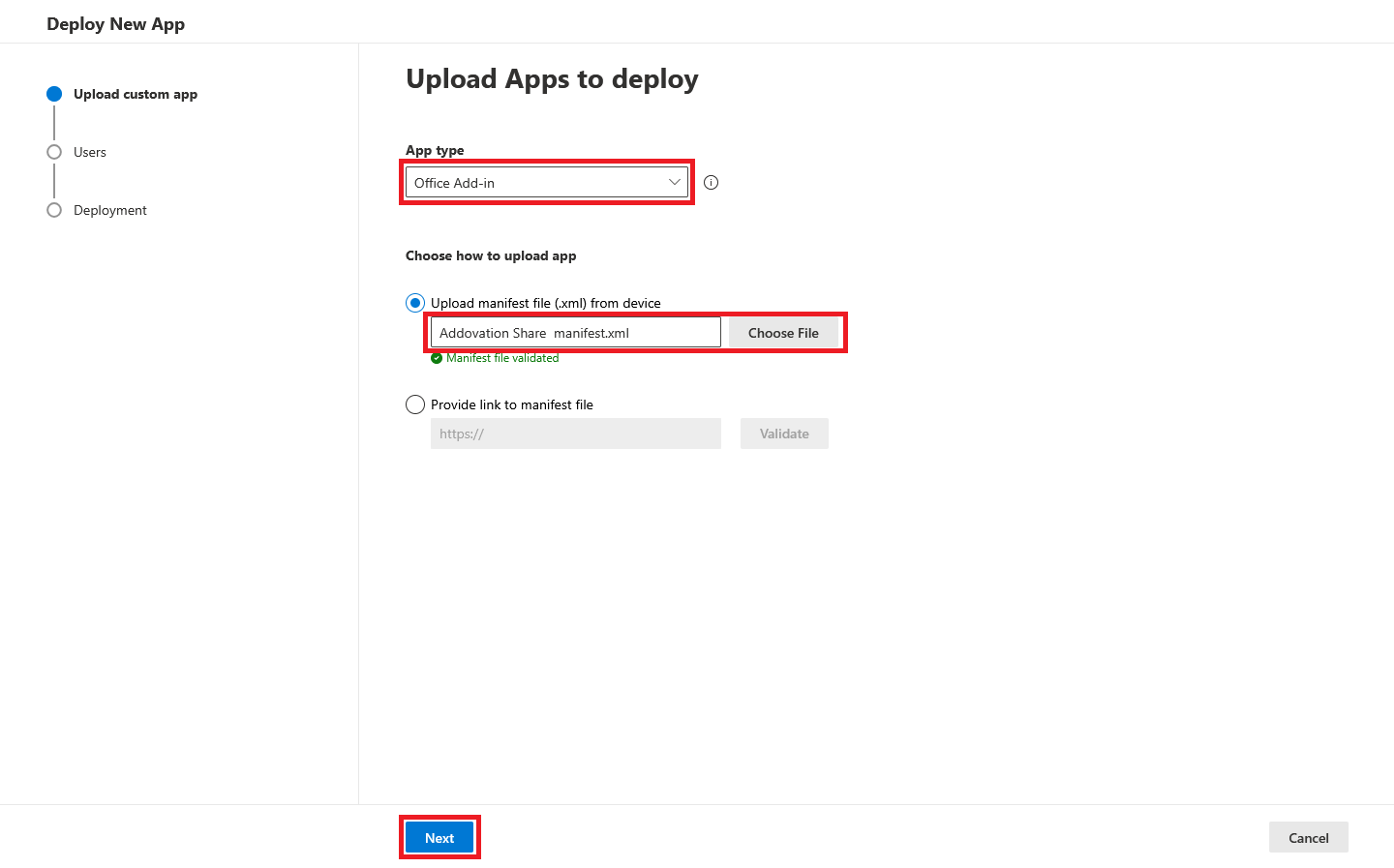This screenshot has height=868, width=1394.
Task: Click the Upload custom app step circle
Action: tap(54, 94)
